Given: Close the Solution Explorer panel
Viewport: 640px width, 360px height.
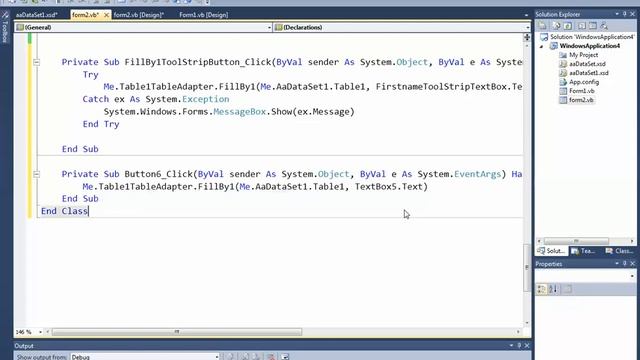Looking at the screenshot, I should click(x=633, y=14).
